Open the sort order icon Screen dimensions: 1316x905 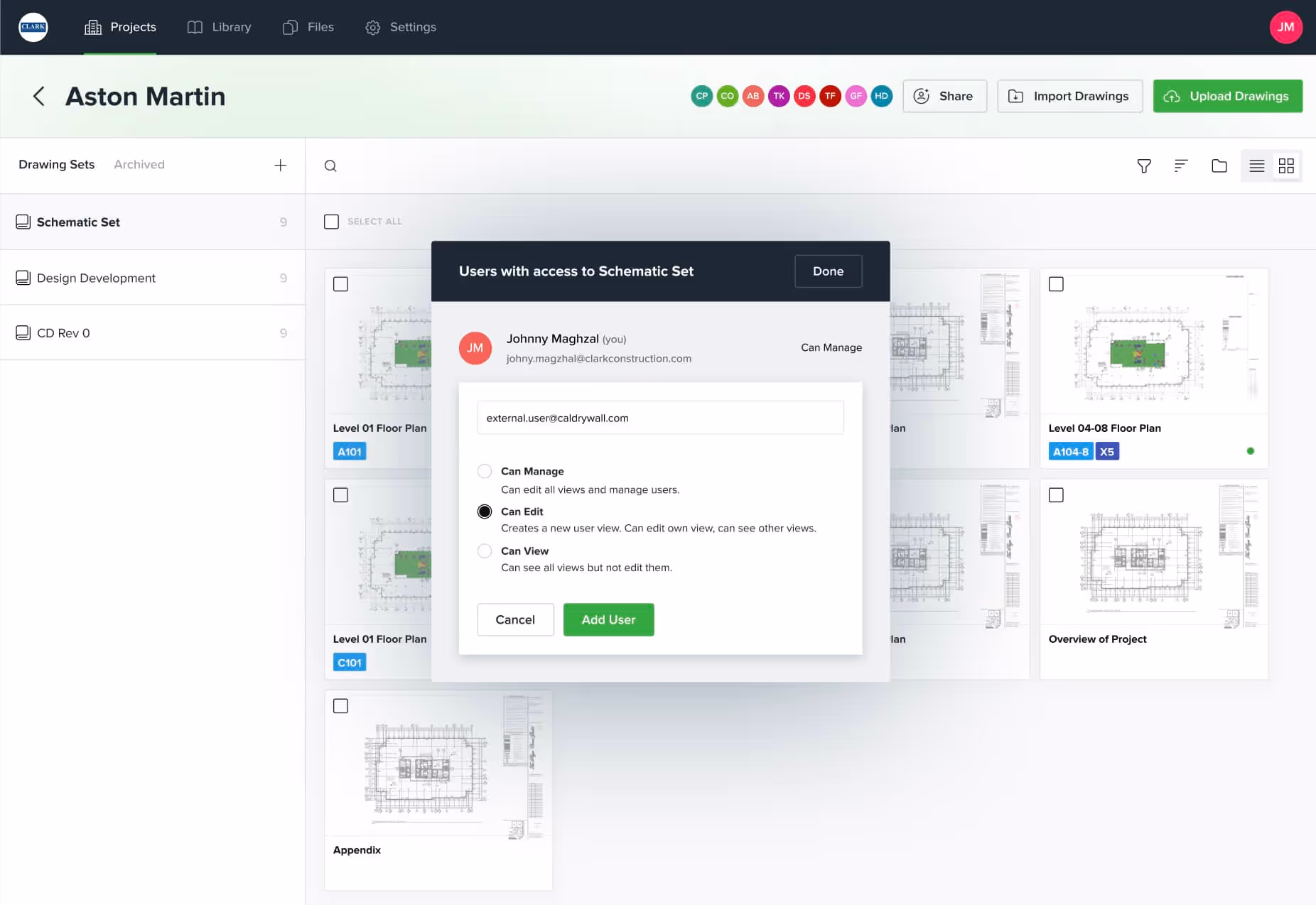[x=1181, y=166]
